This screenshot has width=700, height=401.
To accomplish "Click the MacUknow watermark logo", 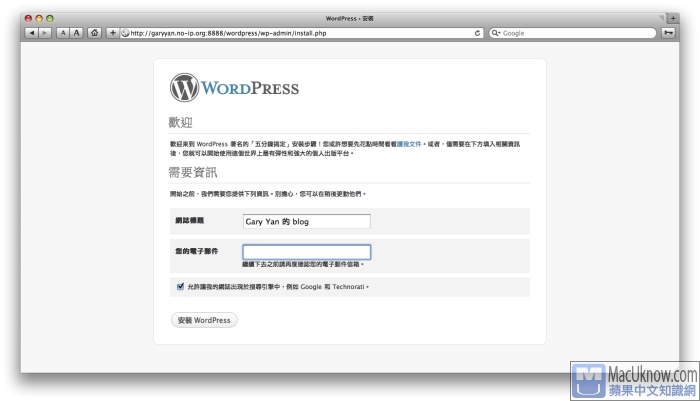I will tap(634, 380).
